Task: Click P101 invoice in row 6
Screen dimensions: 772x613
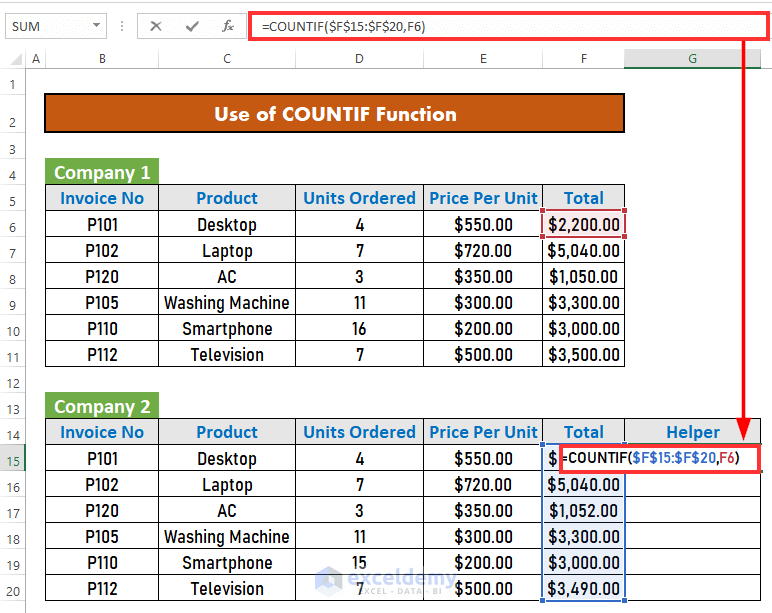Action: [102, 225]
